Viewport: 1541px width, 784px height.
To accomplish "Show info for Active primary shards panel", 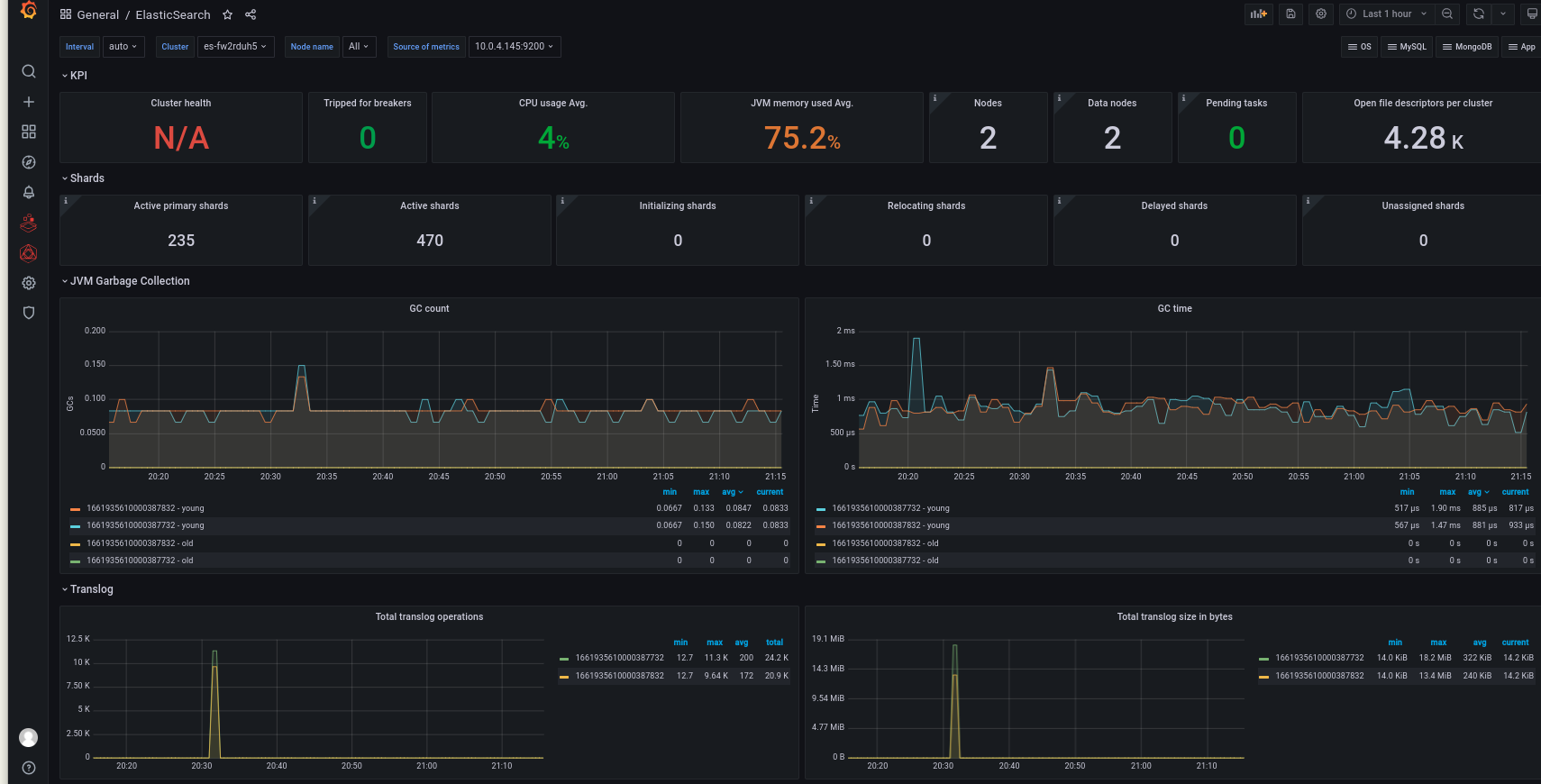I will pos(65,201).
